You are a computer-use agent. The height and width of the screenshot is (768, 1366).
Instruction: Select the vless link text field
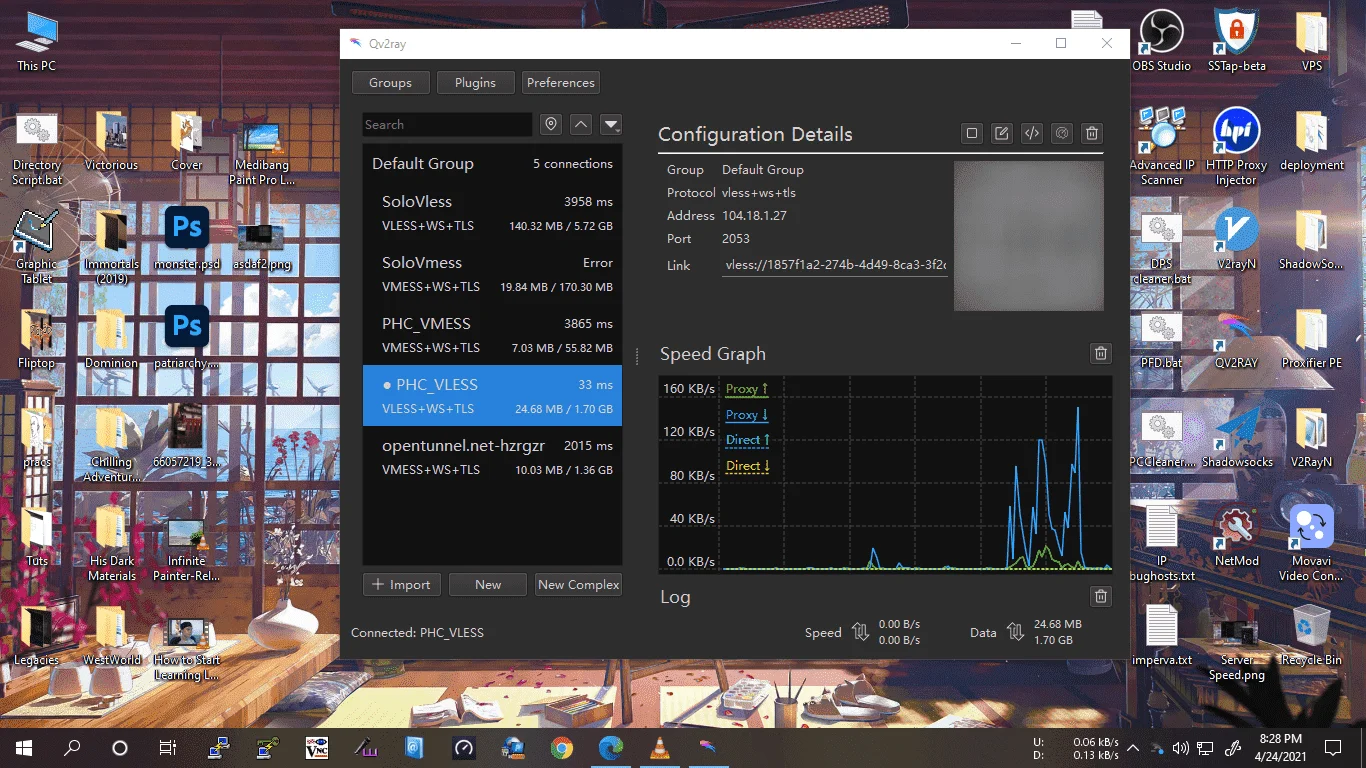pyautogui.click(x=835, y=266)
